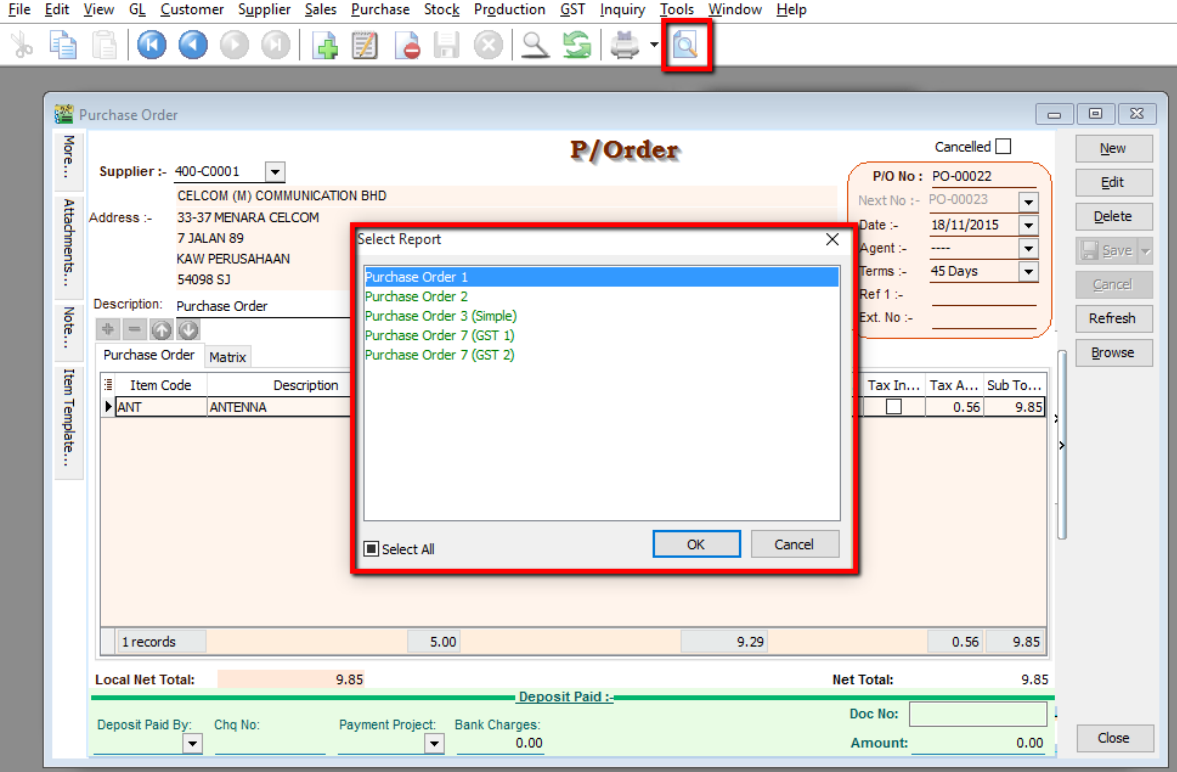Expand the Terms 45 Days dropdown
1177x772 pixels.
(x=1028, y=272)
